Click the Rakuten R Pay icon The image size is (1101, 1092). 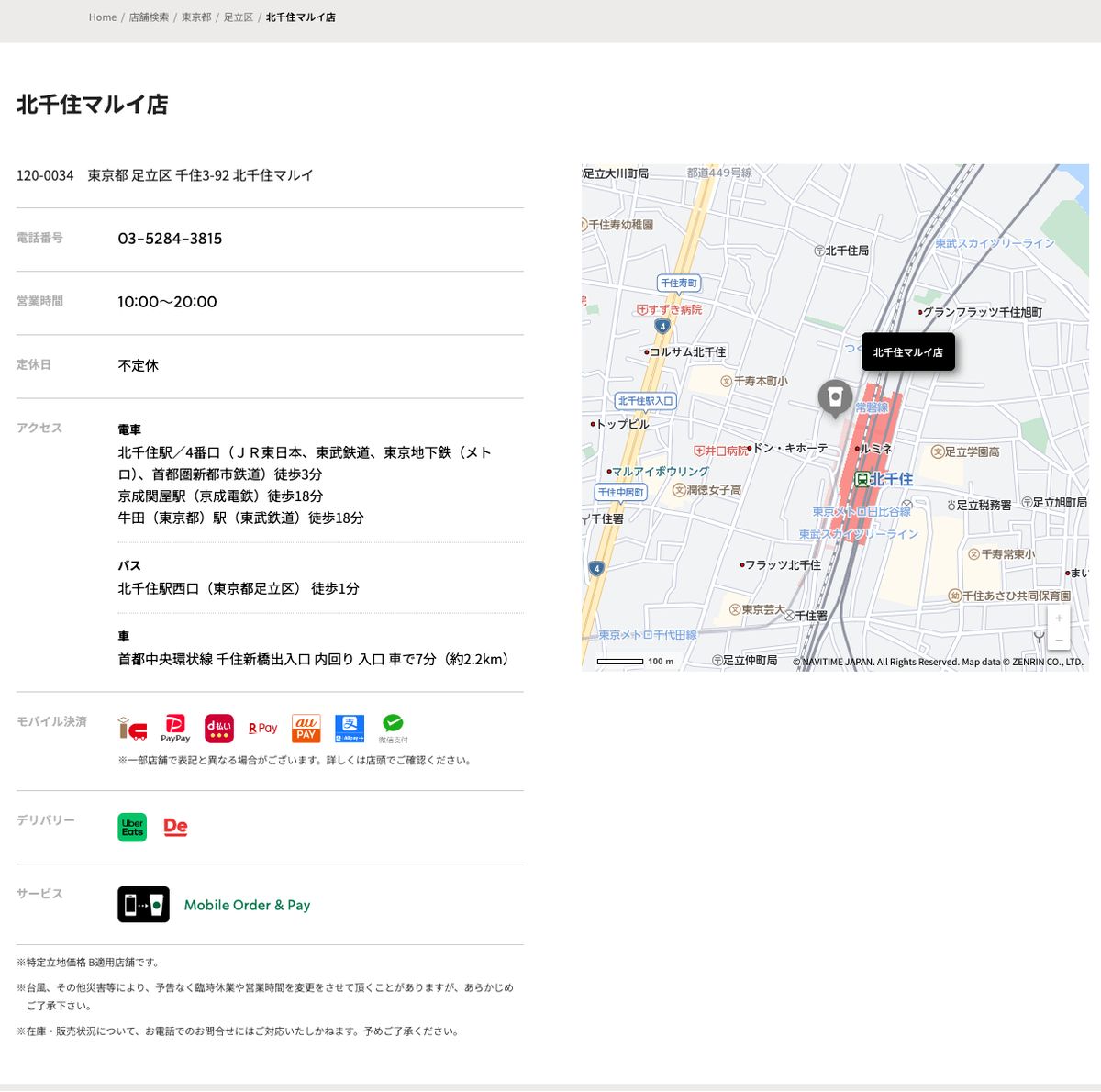click(x=263, y=729)
